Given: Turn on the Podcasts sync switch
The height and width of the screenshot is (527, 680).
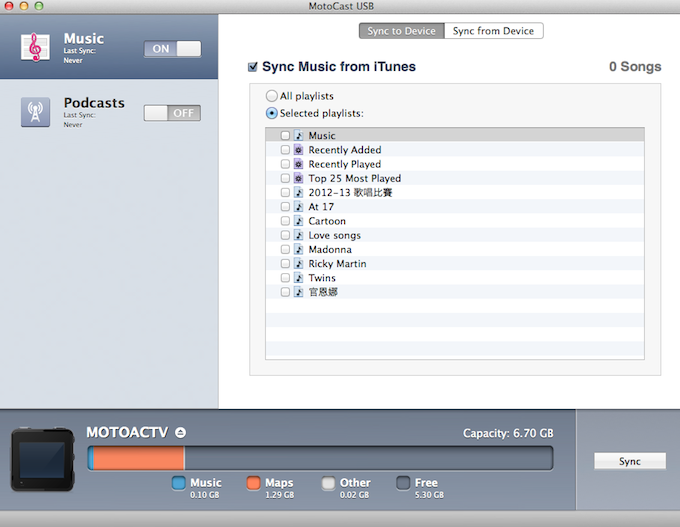Looking at the screenshot, I should [173, 113].
